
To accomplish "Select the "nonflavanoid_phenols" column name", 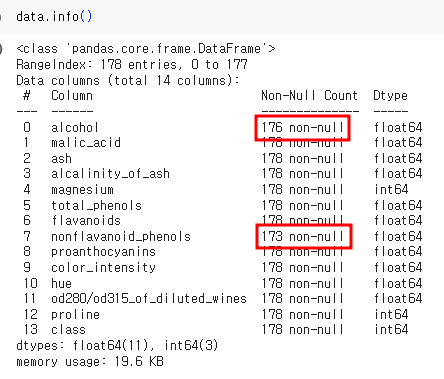I will pos(121,237).
